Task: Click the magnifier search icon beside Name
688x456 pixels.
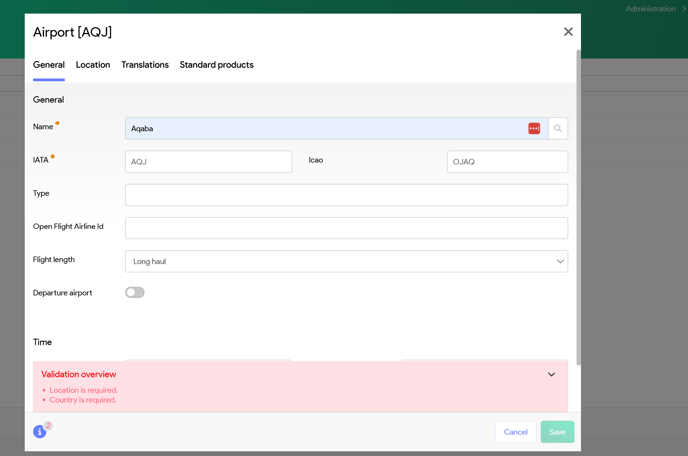Action: point(558,128)
